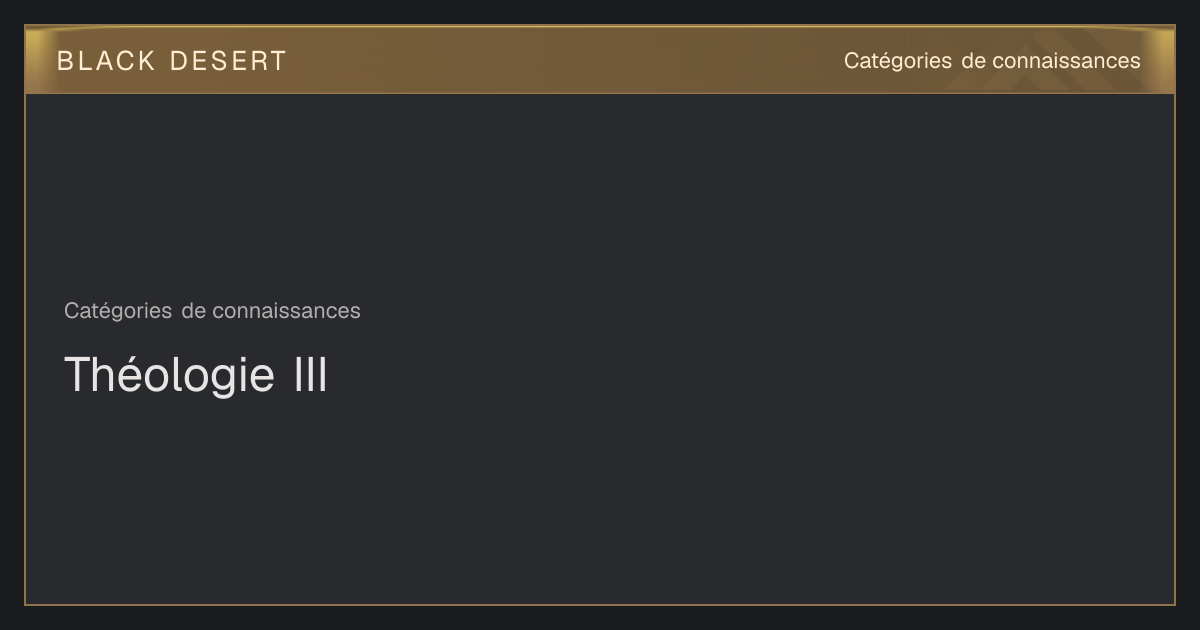1200x630 pixels.
Task: Click the word DESERT in the logo
Action: point(228,61)
